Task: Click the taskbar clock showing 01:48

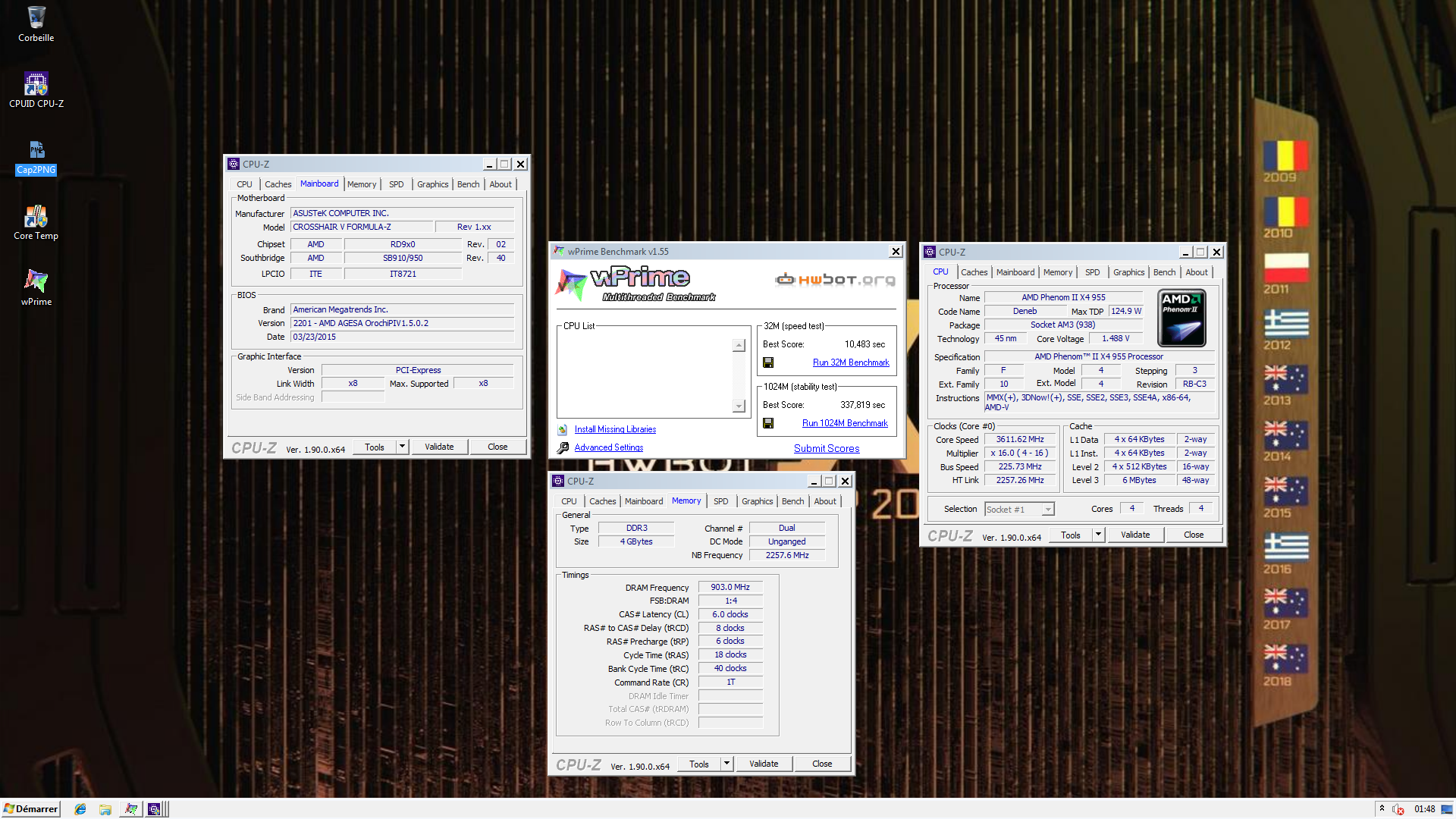Action: (1424, 809)
